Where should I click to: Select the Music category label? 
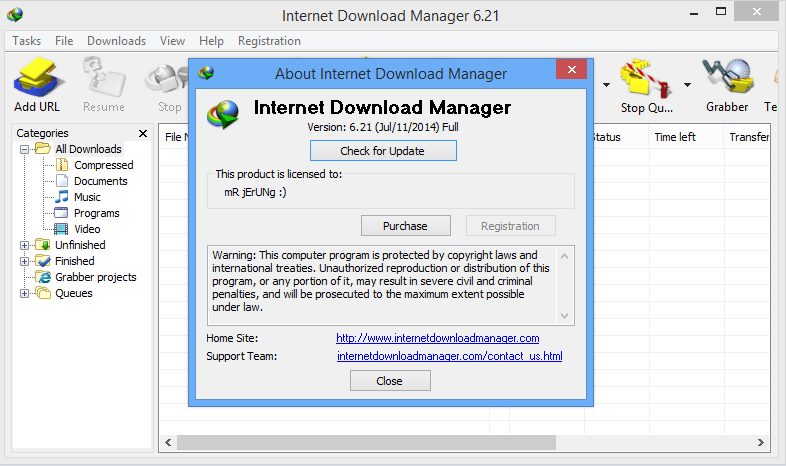87,197
